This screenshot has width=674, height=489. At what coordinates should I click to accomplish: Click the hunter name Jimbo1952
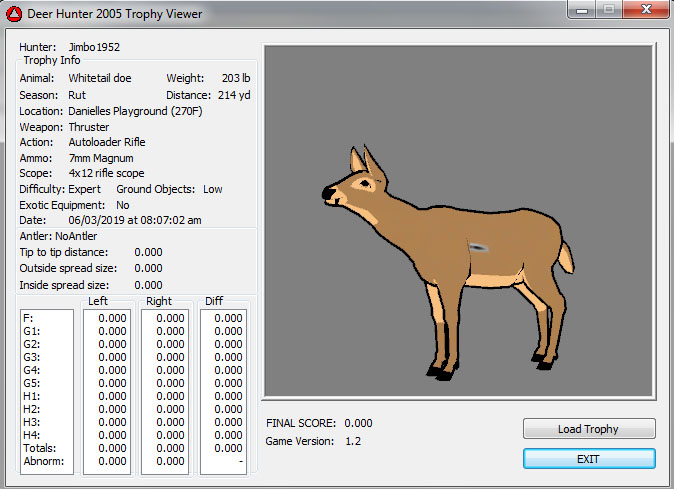pyautogui.click(x=95, y=47)
